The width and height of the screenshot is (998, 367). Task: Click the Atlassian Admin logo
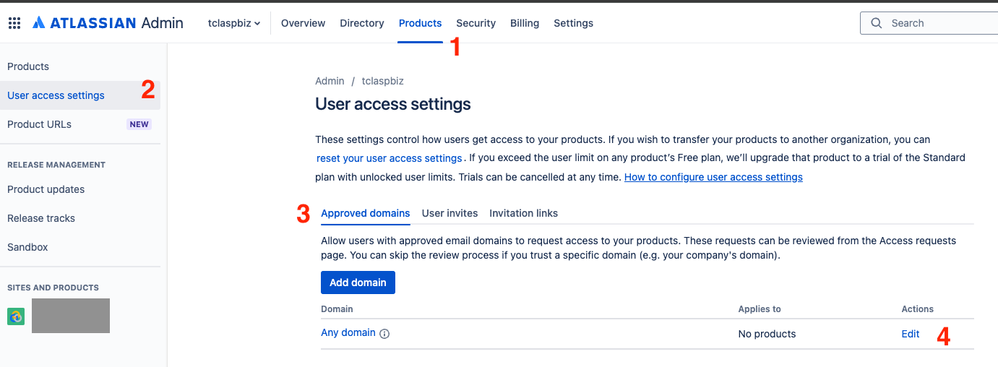point(108,24)
